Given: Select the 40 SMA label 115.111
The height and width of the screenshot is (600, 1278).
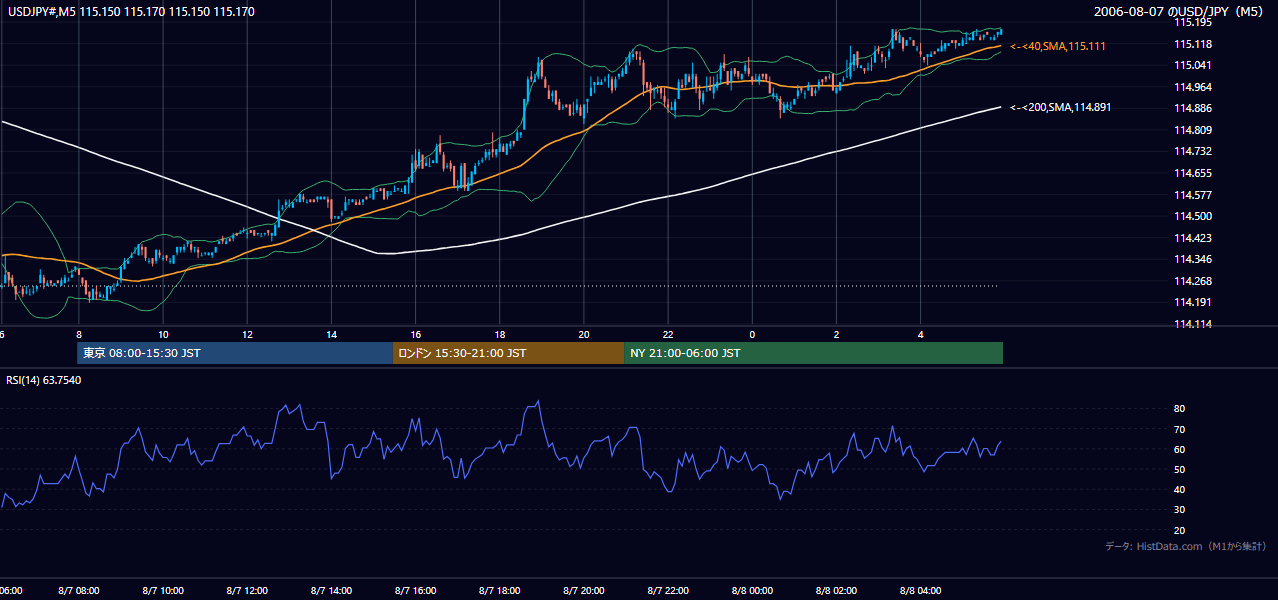Looking at the screenshot, I should 1058,46.
